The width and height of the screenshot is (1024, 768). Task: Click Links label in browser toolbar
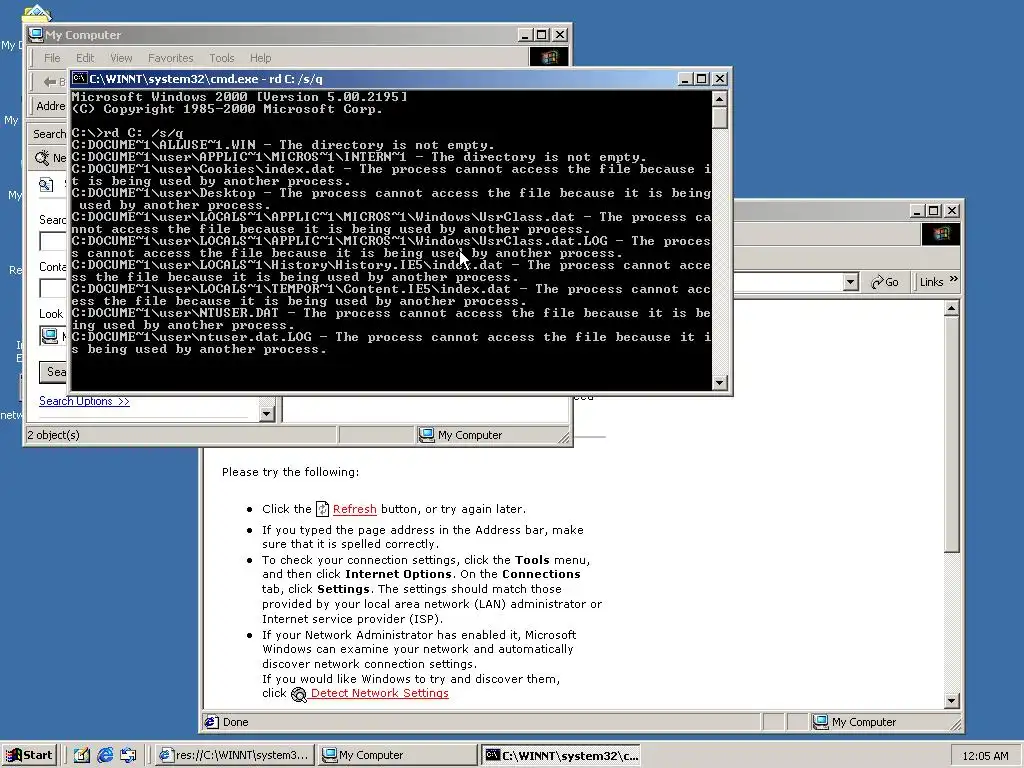point(931,282)
